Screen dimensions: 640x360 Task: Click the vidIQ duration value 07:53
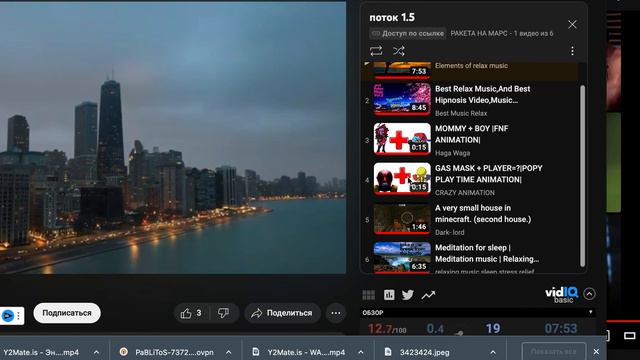pos(561,329)
